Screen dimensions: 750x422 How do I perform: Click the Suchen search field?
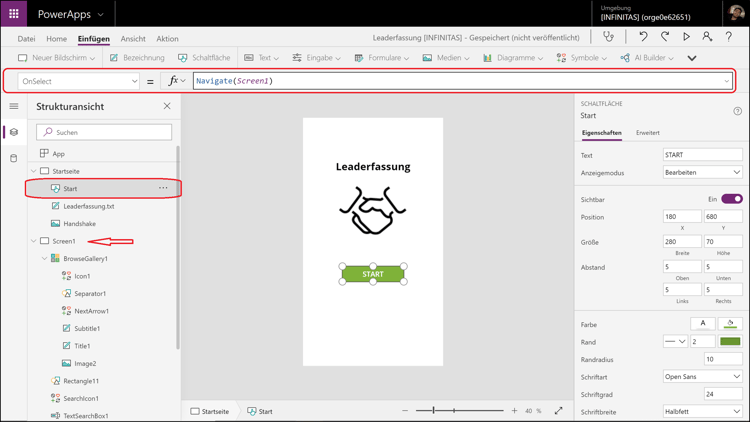(105, 132)
